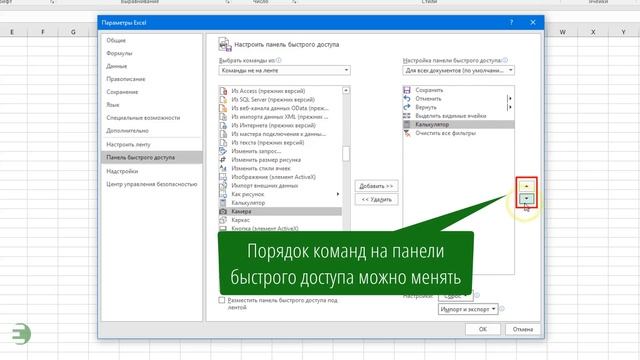This screenshot has height=360, width=640.
Task: Click info icon beside 'Настройка панели быстрого доступа'
Action: [x=505, y=60]
